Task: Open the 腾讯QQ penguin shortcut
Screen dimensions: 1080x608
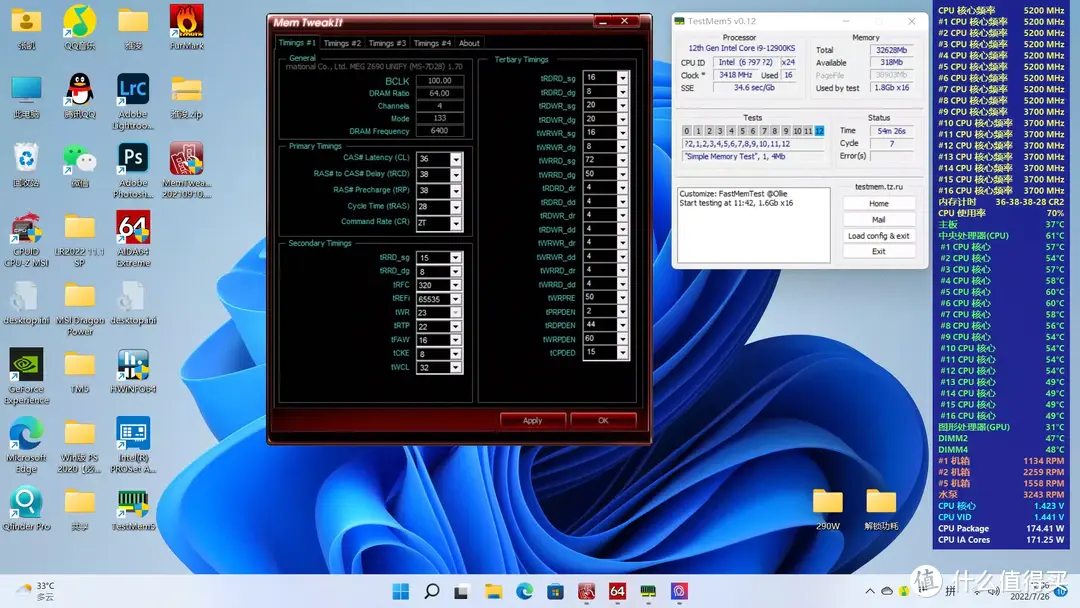Action: tap(79, 96)
